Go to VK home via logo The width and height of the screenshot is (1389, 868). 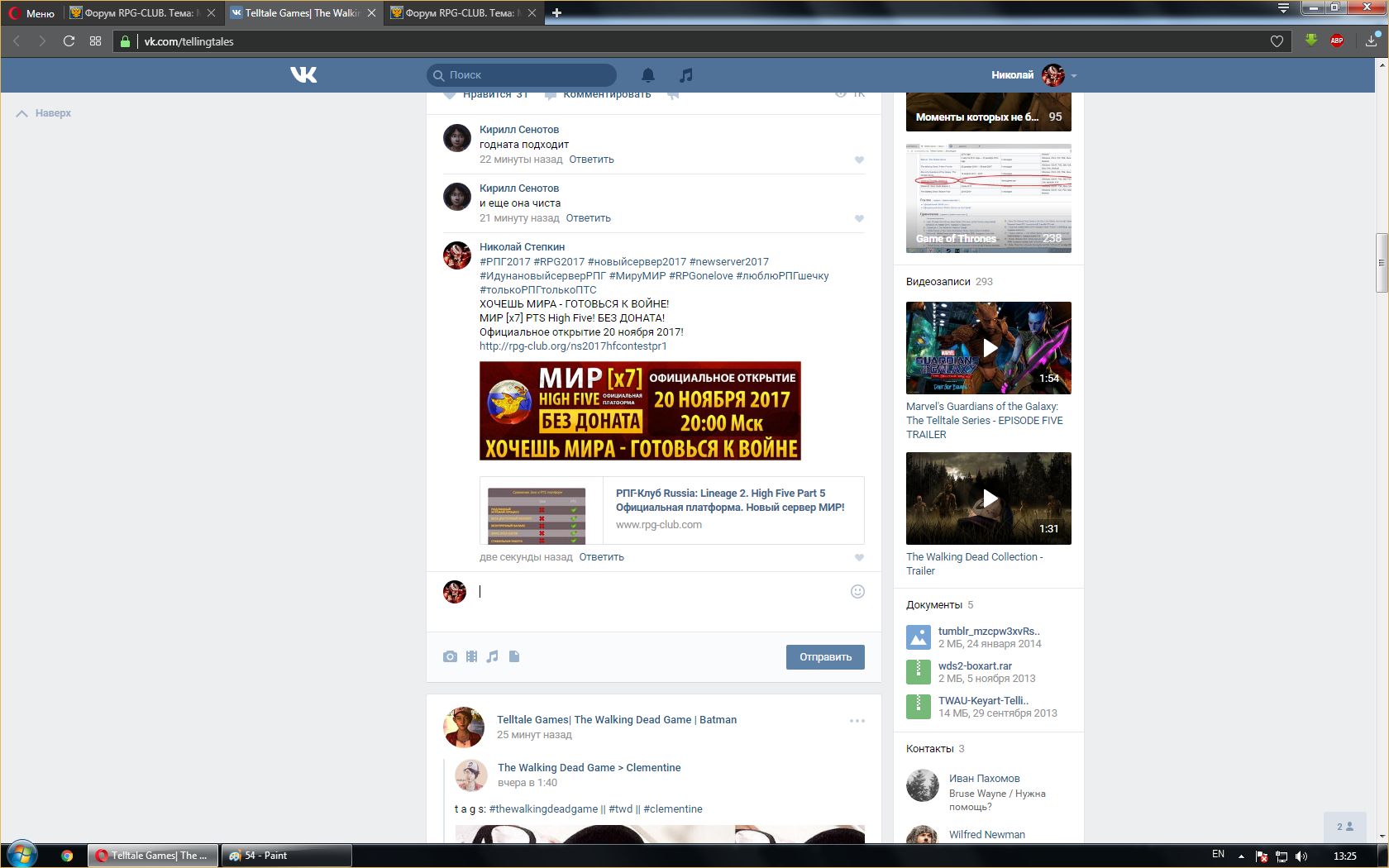point(303,75)
